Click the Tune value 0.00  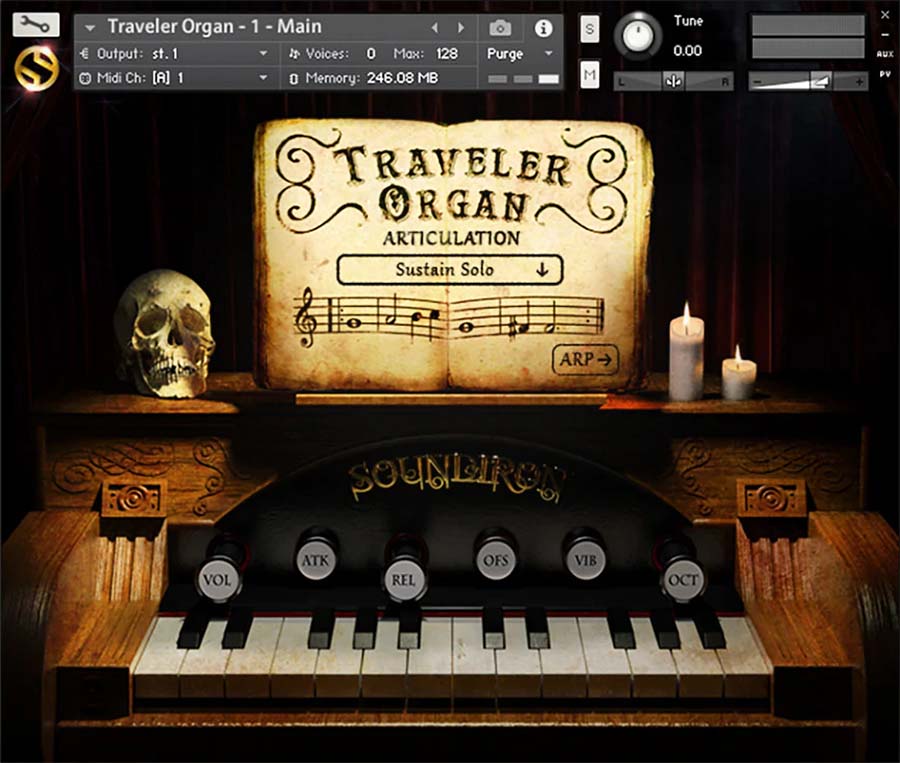687,51
